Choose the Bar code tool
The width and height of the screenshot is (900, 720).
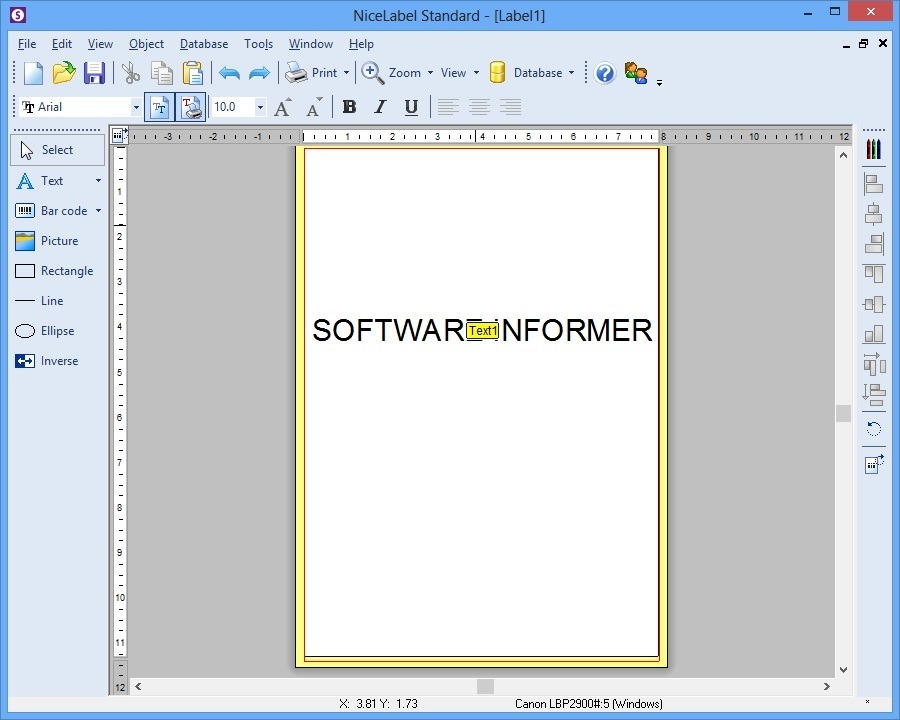51,211
